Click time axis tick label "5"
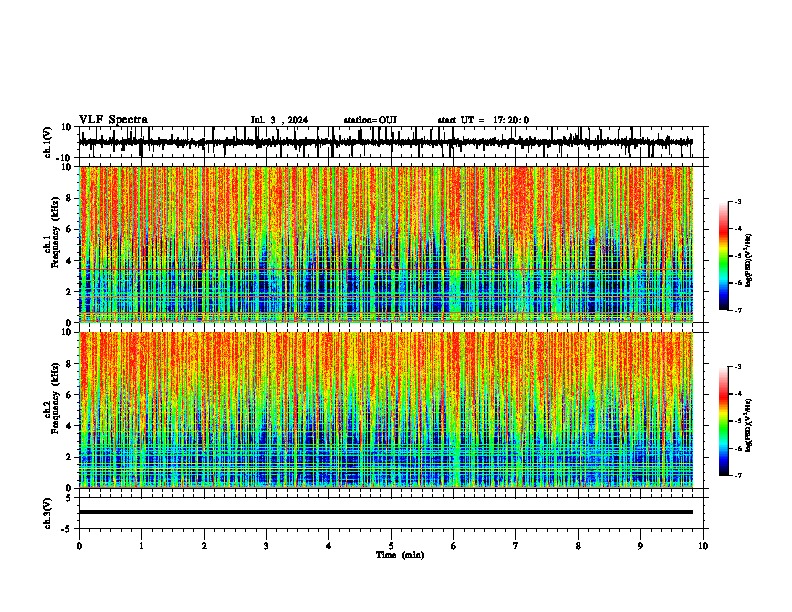This screenshot has width=792, height=612. [x=391, y=546]
